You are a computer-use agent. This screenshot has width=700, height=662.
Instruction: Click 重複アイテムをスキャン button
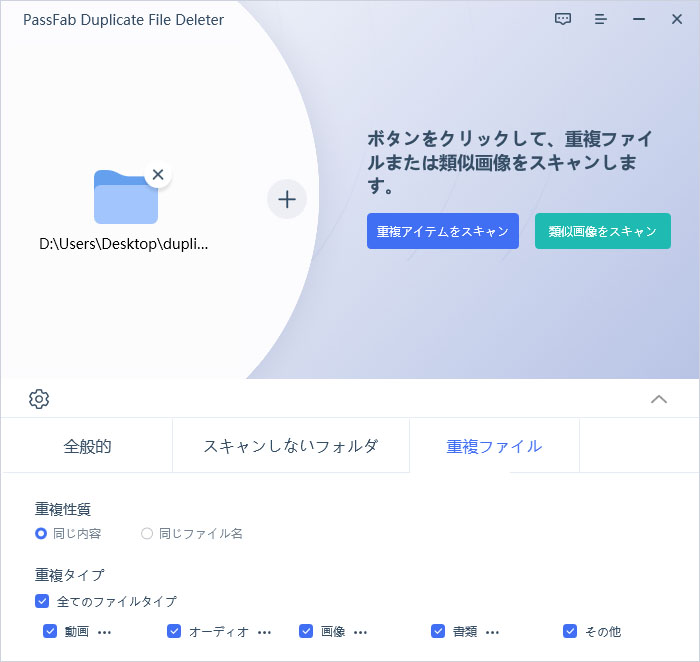pyautogui.click(x=443, y=231)
